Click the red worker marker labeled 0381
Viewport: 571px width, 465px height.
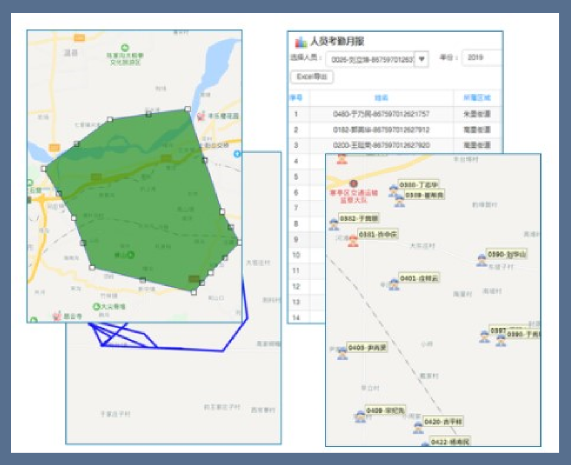coord(353,241)
